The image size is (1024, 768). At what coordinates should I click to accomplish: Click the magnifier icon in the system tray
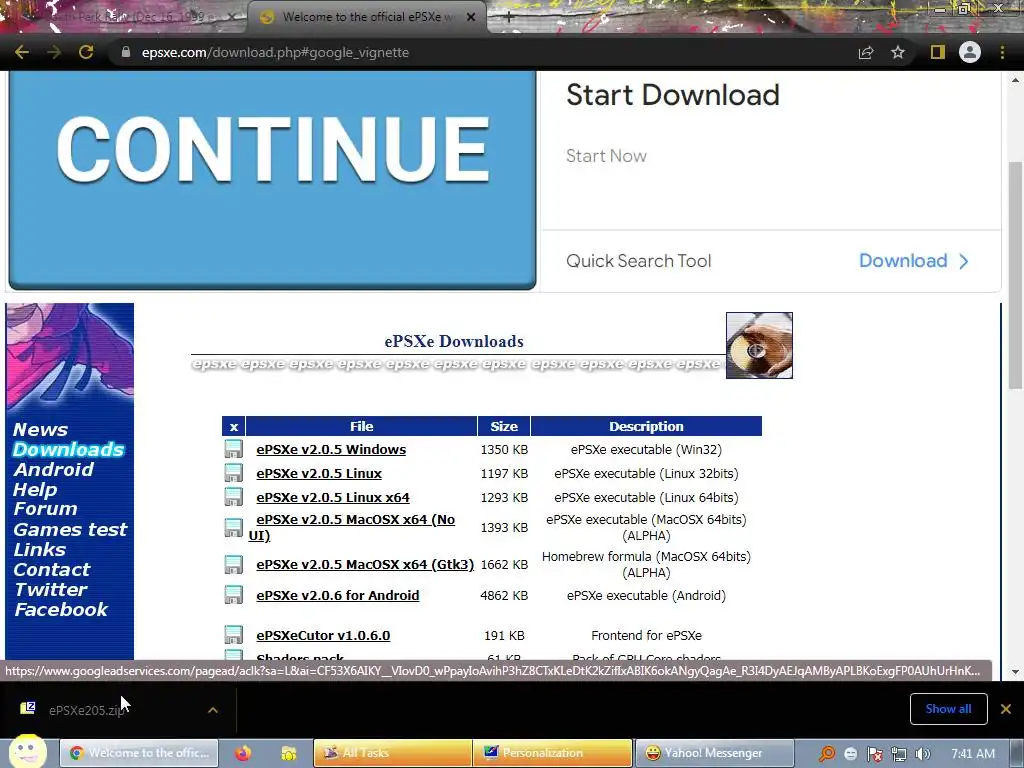[827, 754]
